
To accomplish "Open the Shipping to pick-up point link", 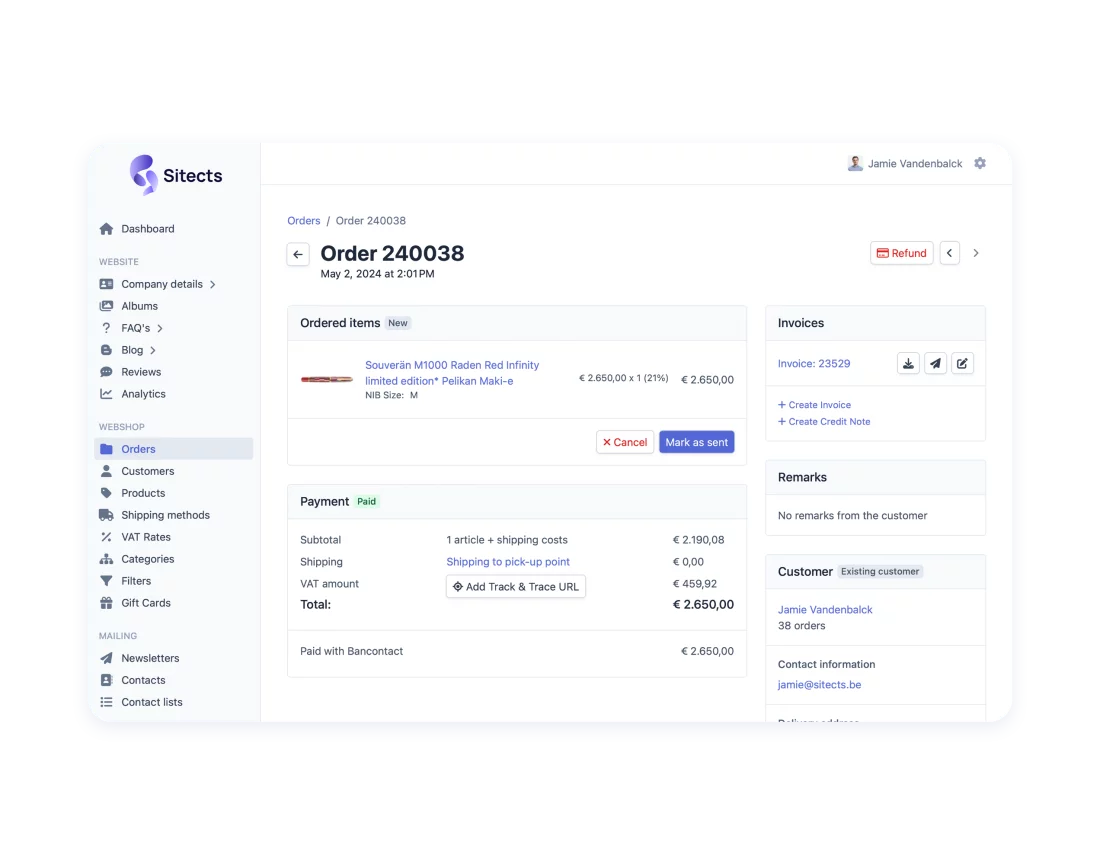I will coord(508,561).
